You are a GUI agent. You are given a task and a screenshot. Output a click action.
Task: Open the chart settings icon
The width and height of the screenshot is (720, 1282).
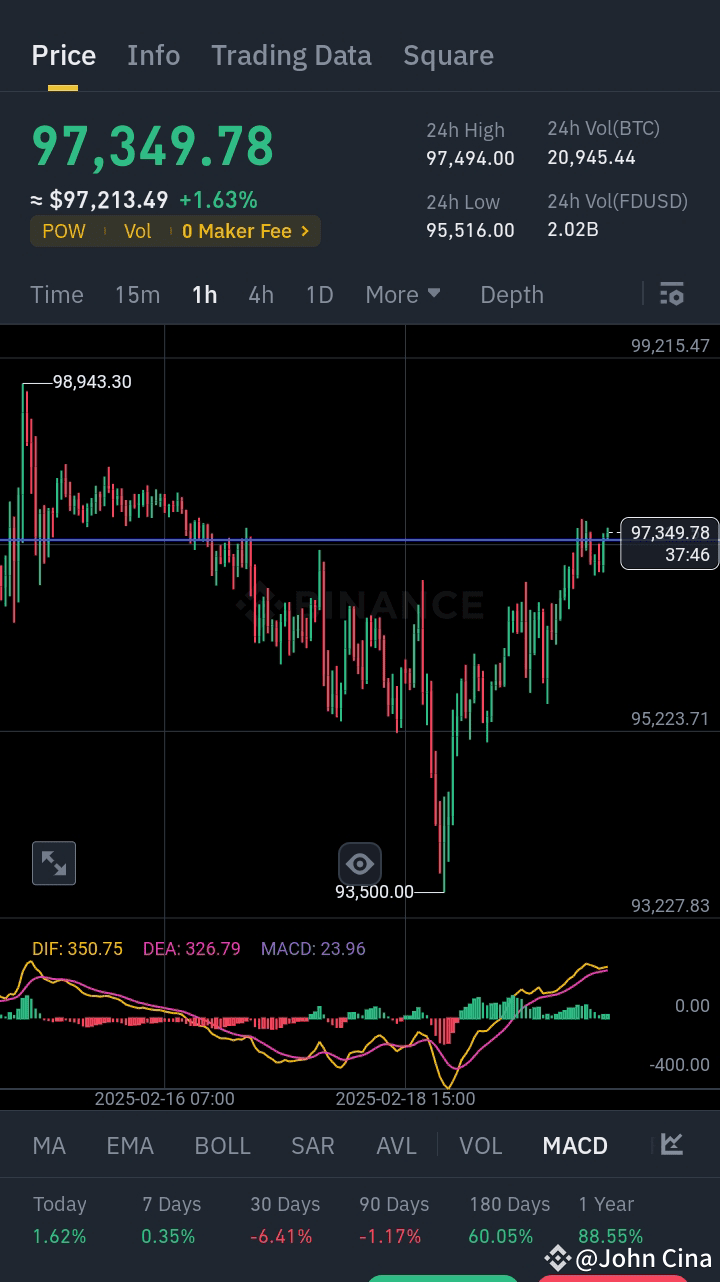click(672, 294)
